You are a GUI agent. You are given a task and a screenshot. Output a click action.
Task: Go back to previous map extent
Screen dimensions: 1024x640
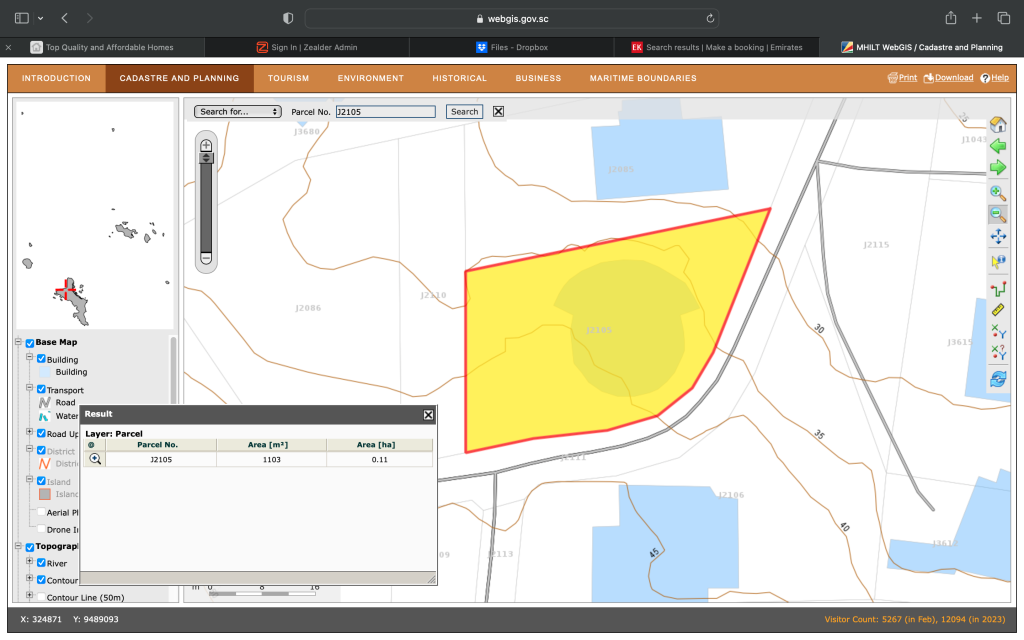[997, 146]
